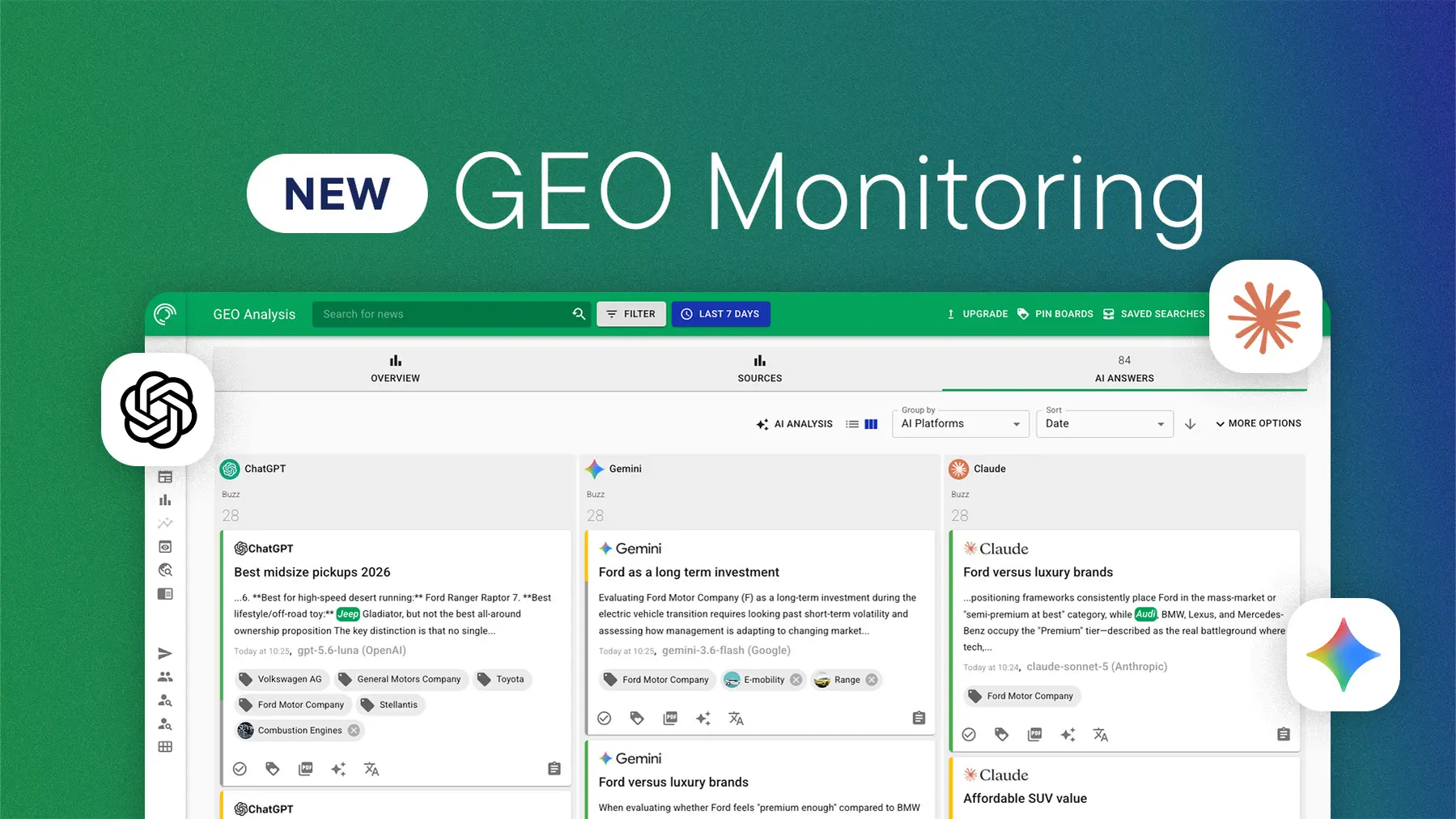Click the Volkswagen AG tag
Image resolution: width=1456 pixels, height=819 pixels.
pyautogui.click(x=281, y=680)
